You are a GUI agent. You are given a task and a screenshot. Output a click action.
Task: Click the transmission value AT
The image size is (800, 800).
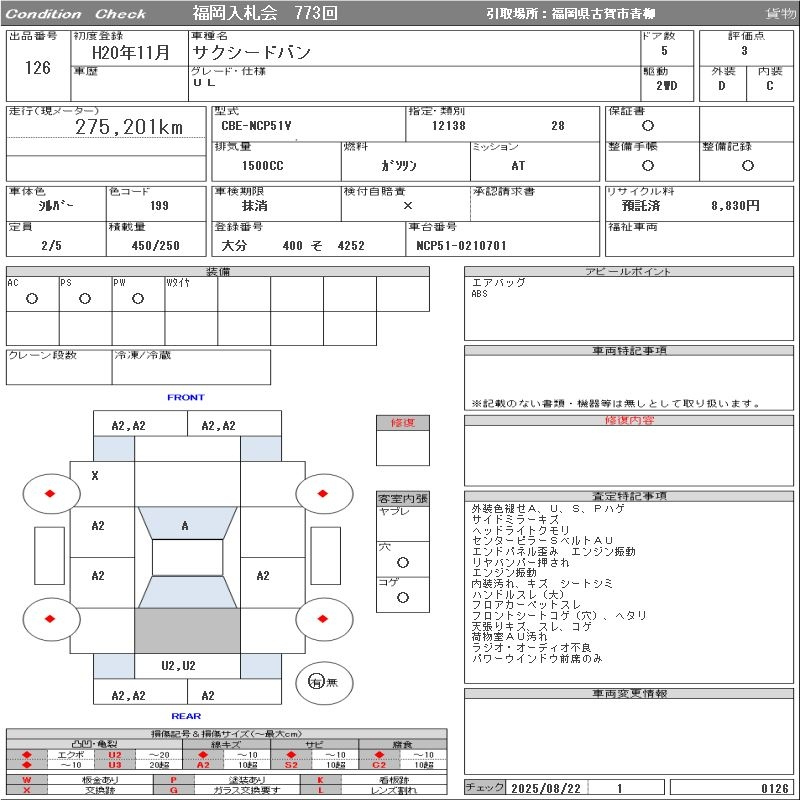[x=518, y=165]
